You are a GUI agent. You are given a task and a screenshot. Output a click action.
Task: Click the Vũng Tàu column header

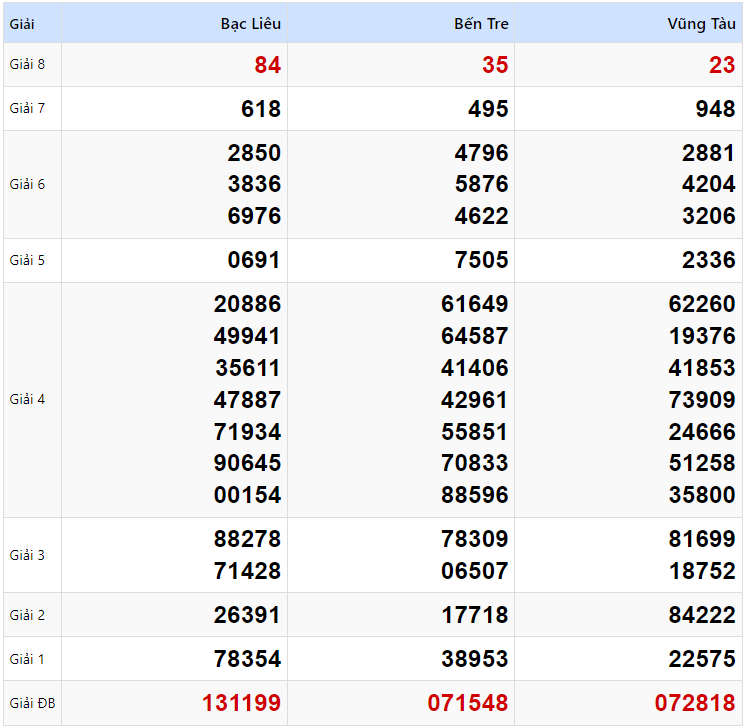click(x=702, y=24)
